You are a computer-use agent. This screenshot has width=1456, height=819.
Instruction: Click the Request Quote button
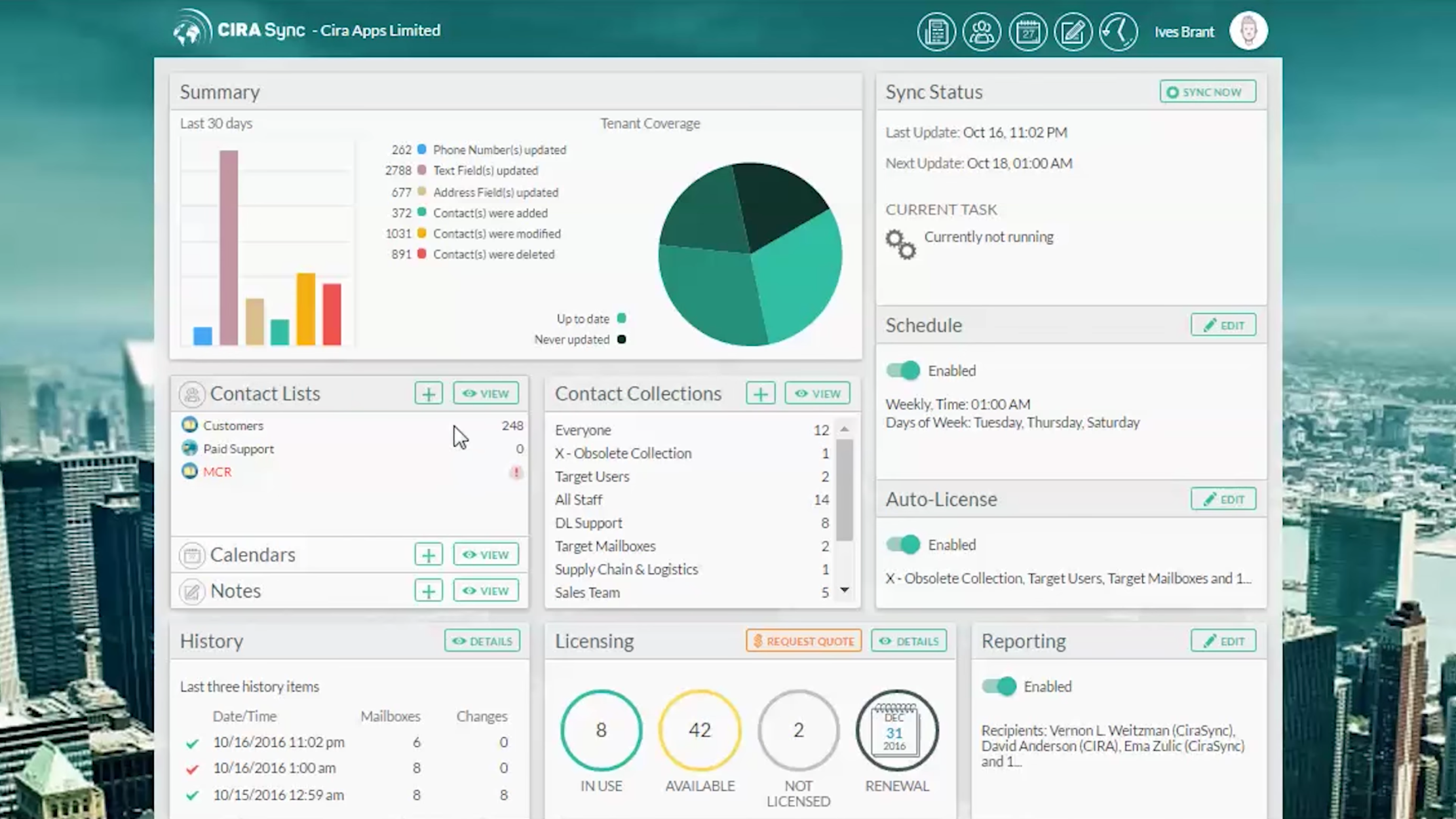(803, 641)
